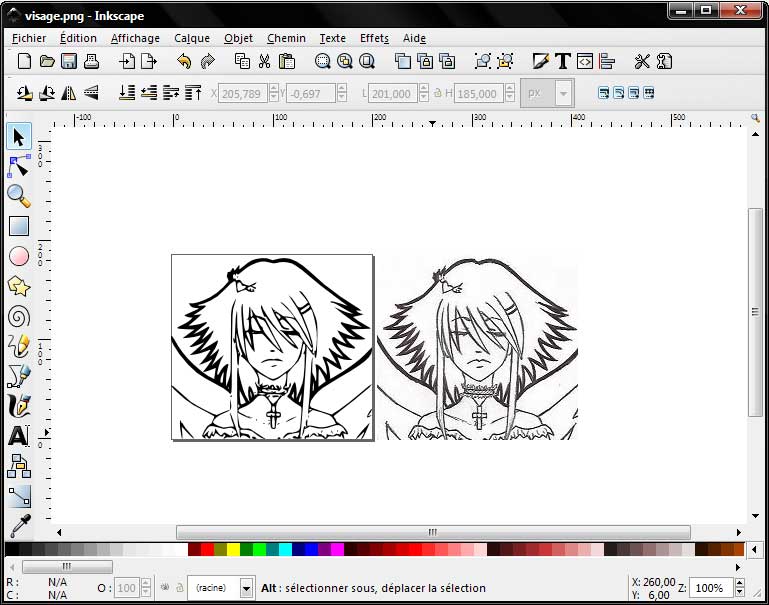Toggle the width-height ratio lock
This screenshot has height=605, width=769.
424,93
